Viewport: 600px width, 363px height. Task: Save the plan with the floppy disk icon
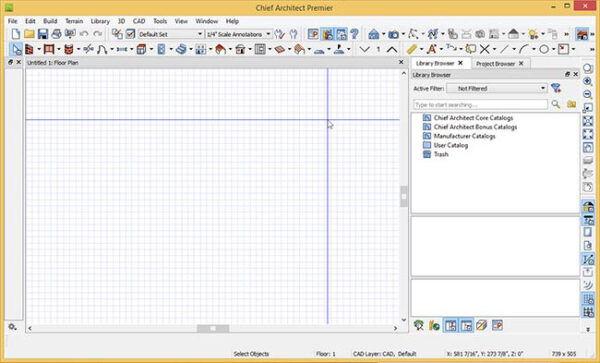(42, 34)
